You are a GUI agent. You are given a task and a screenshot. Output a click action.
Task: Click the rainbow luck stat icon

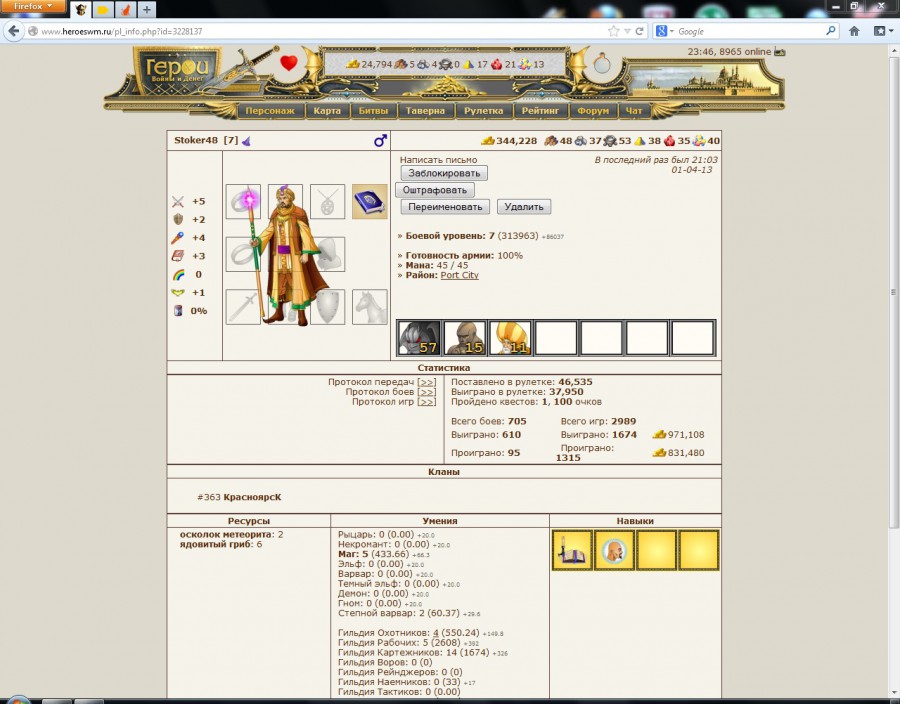pos(179,274)
